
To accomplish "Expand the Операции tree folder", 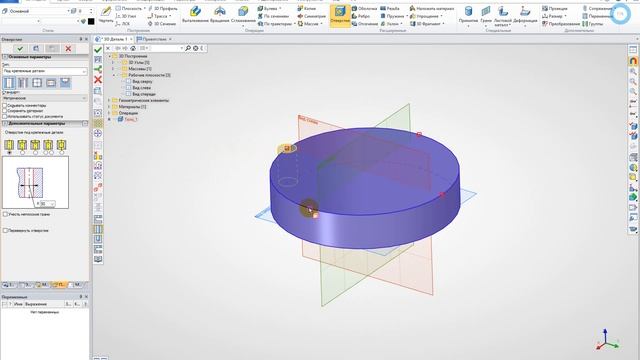I will pos(109,113).
